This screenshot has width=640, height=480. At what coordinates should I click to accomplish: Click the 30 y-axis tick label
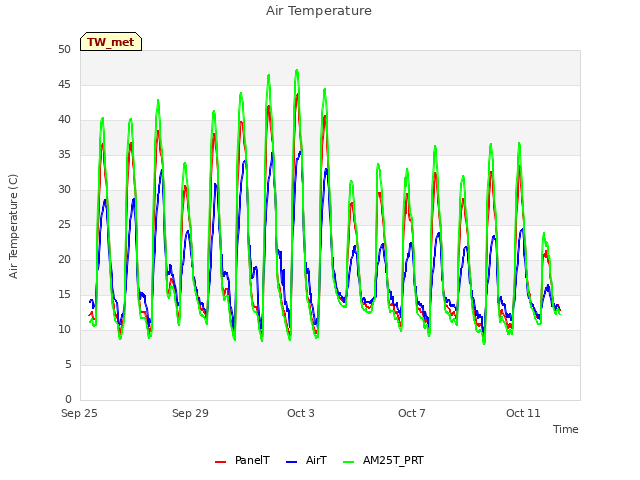pos(64,190)
